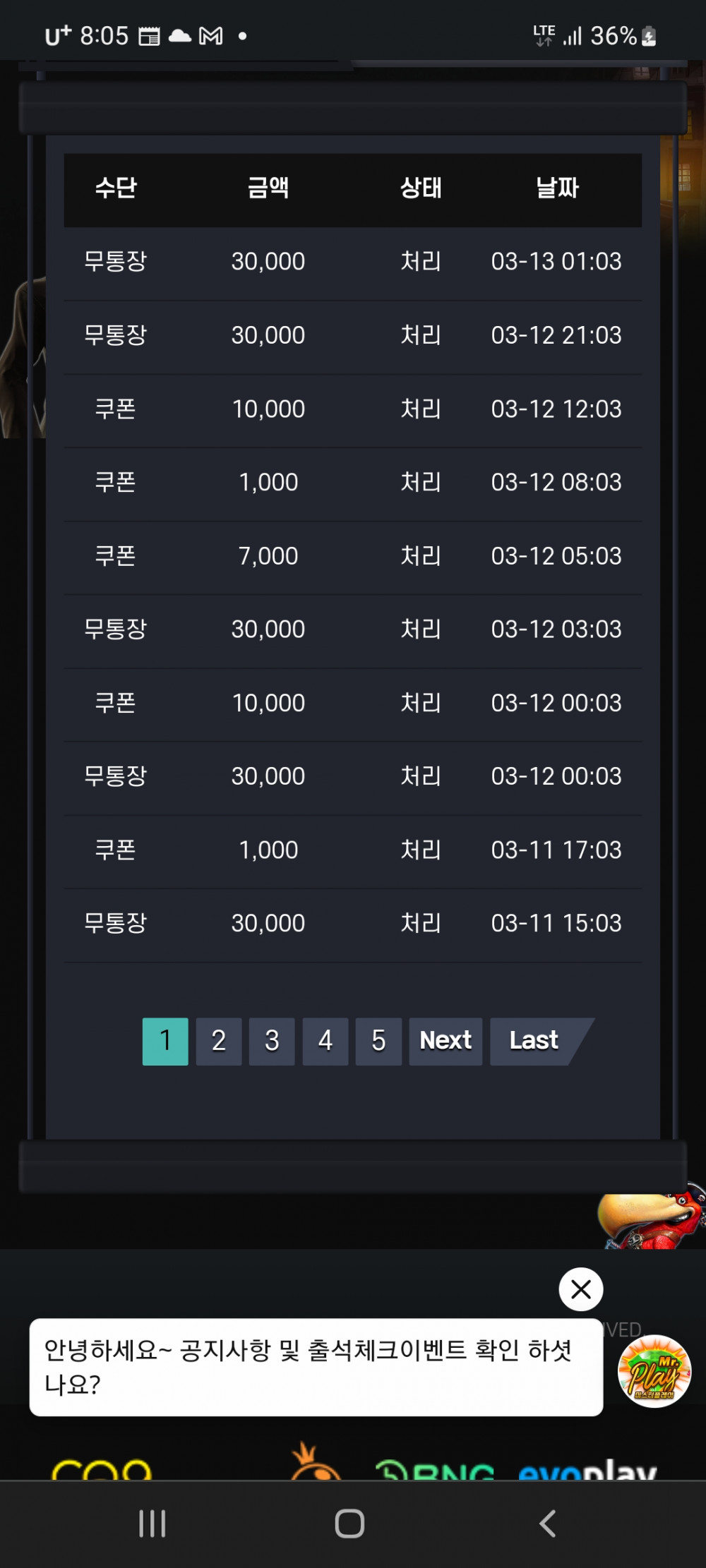Click the Next page button

click(x=445, y=1041)
